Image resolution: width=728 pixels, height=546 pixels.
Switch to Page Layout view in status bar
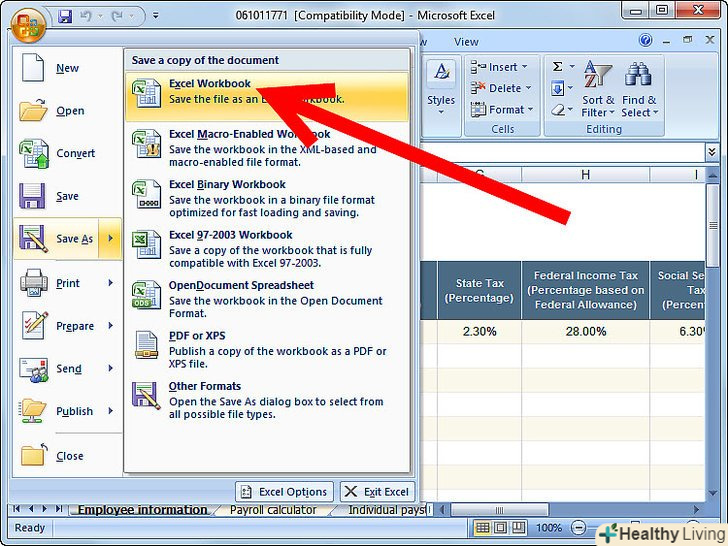500,527
